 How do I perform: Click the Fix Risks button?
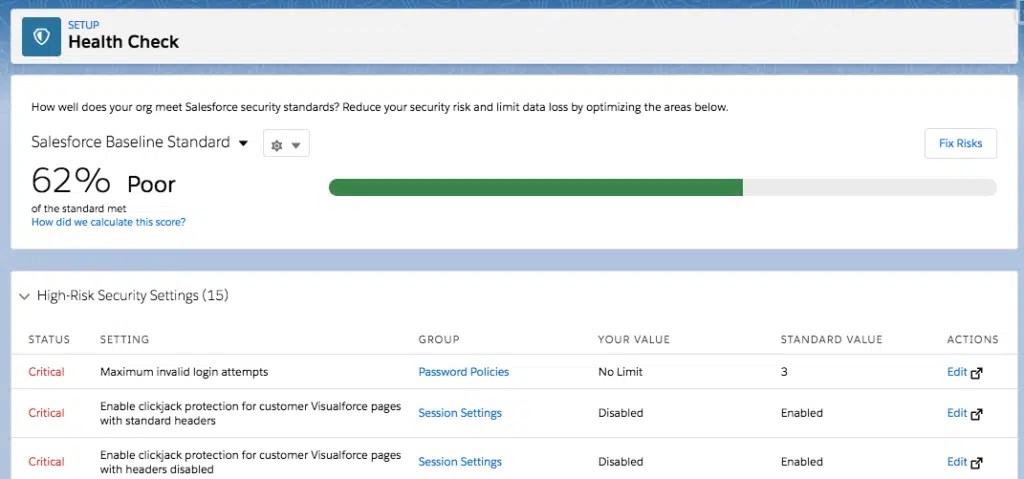pyautogui.click(x=960, y=143)
